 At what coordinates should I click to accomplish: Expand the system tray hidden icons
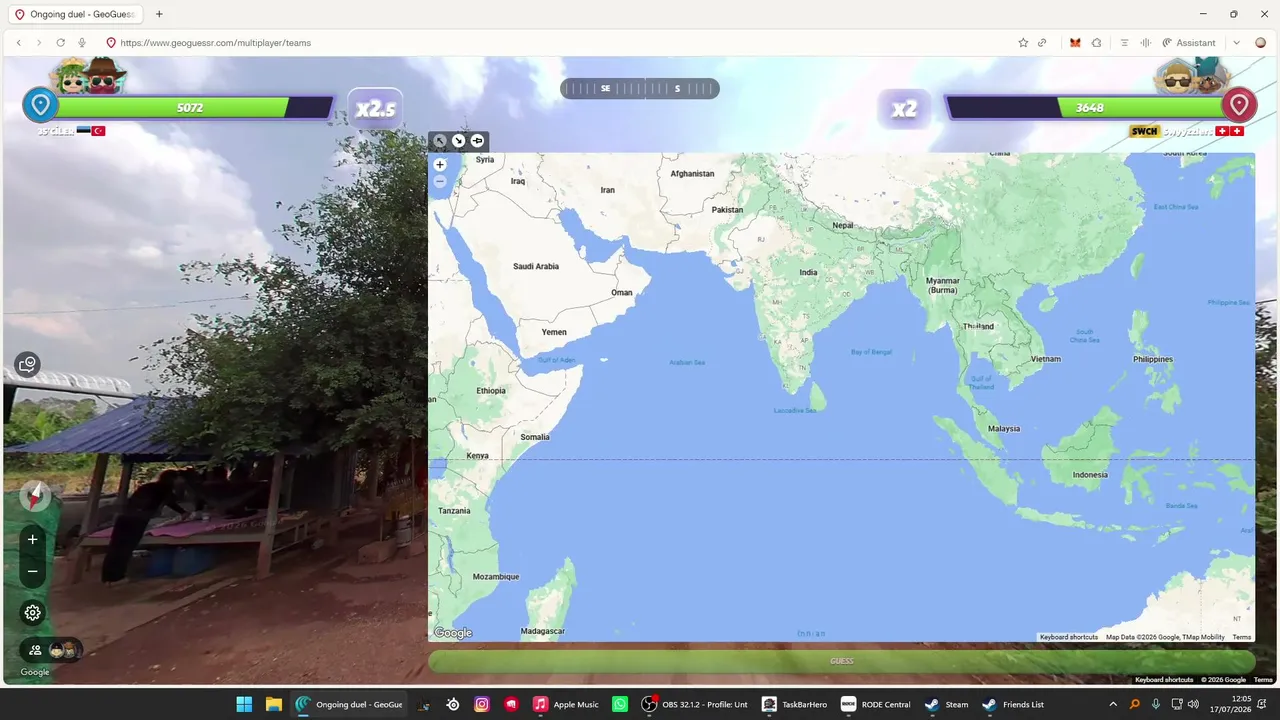pos(1113,704)
